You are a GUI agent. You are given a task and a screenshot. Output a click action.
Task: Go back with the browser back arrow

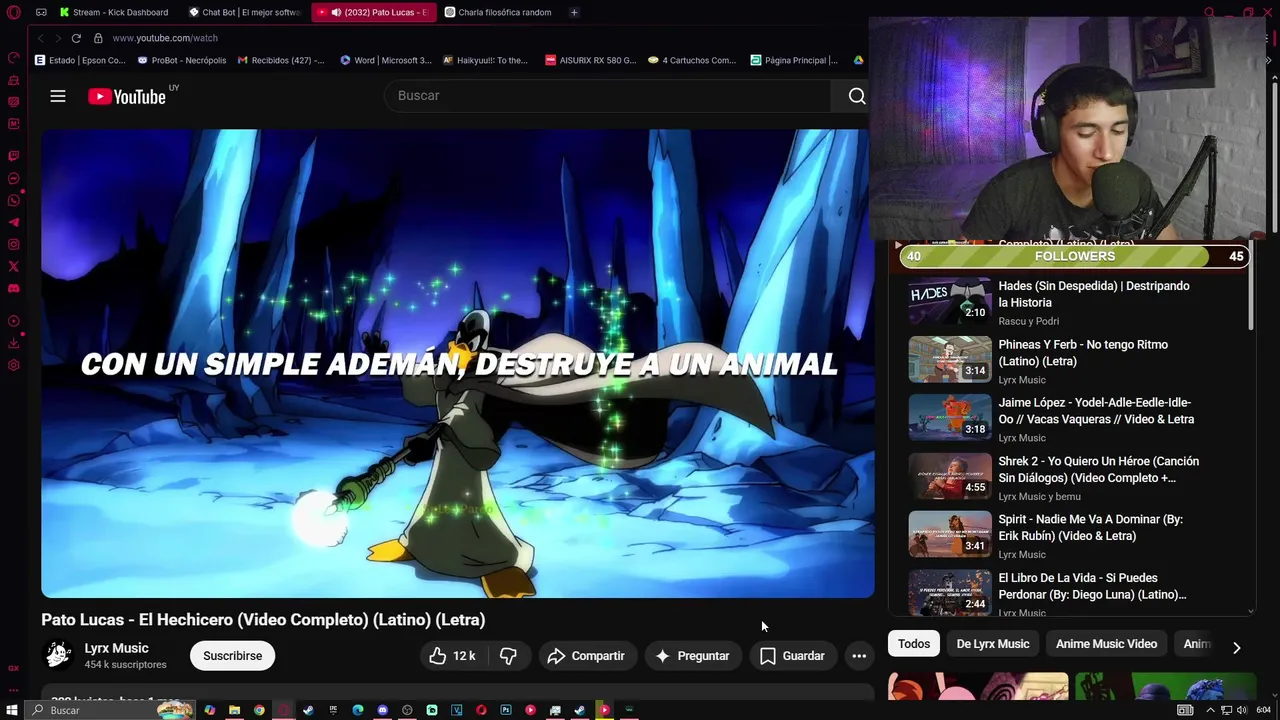pos(40,38)
